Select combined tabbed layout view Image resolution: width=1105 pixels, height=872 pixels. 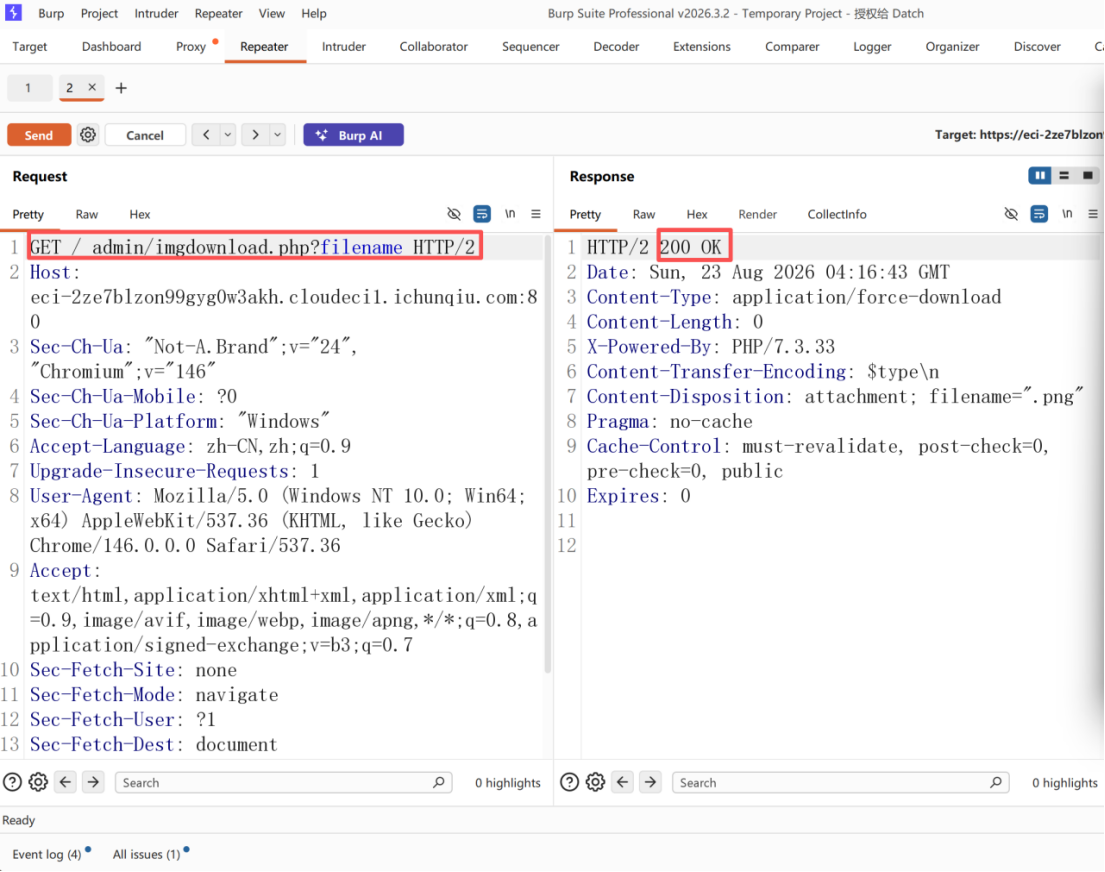click(x=1088, y=176)
